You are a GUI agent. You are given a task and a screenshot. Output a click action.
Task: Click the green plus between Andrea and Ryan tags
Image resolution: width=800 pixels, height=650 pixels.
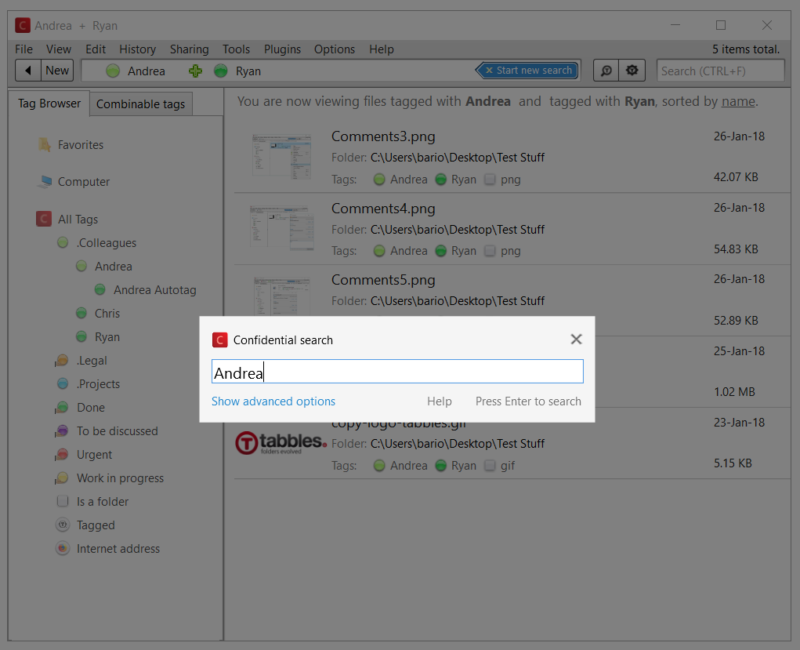pos(194,71)
